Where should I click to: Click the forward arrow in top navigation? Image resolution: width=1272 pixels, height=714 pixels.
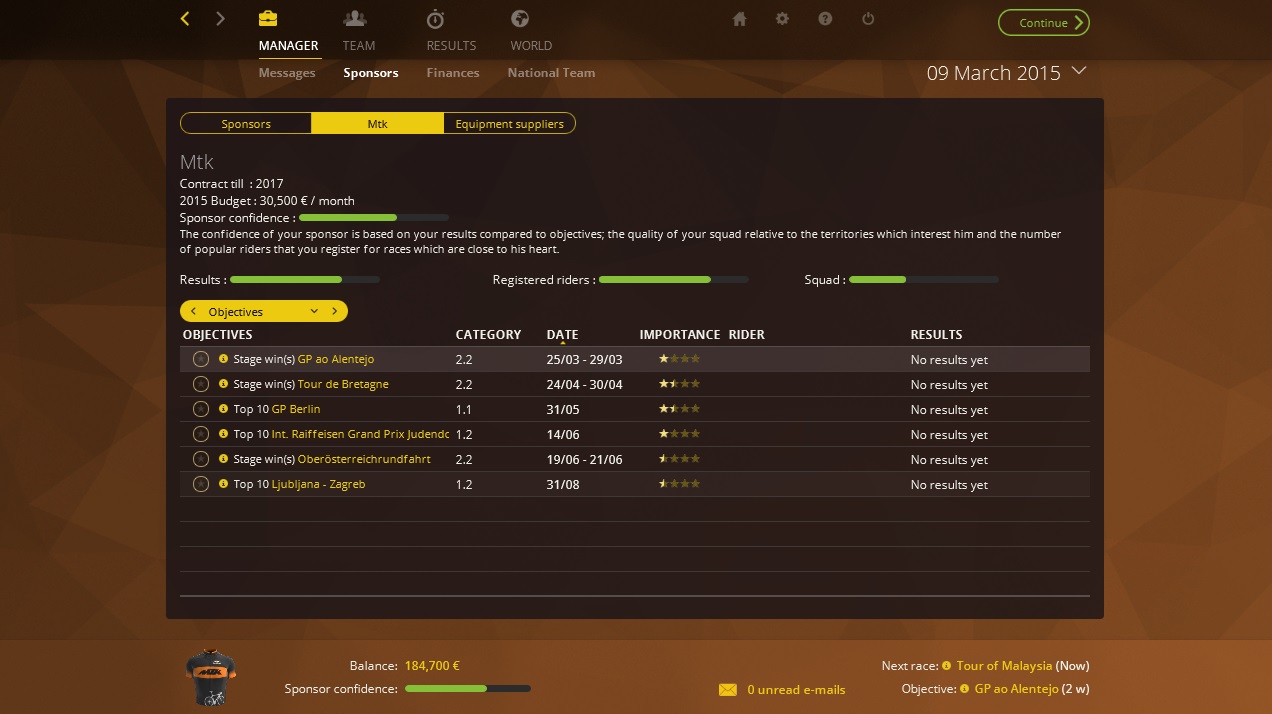coord(220,19)
